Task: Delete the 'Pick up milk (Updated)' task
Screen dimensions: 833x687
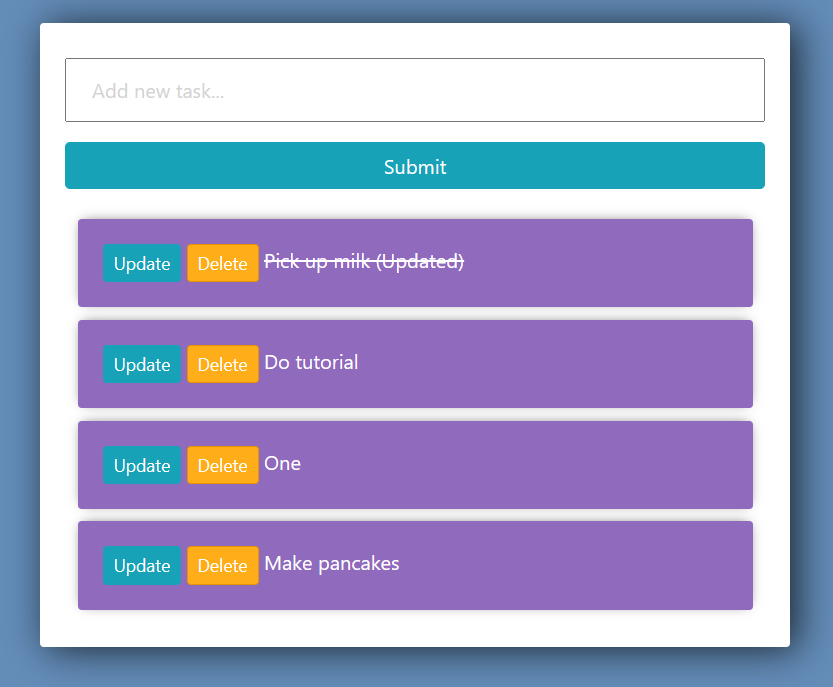Action: pyautogui.click(x=222, y=263)
